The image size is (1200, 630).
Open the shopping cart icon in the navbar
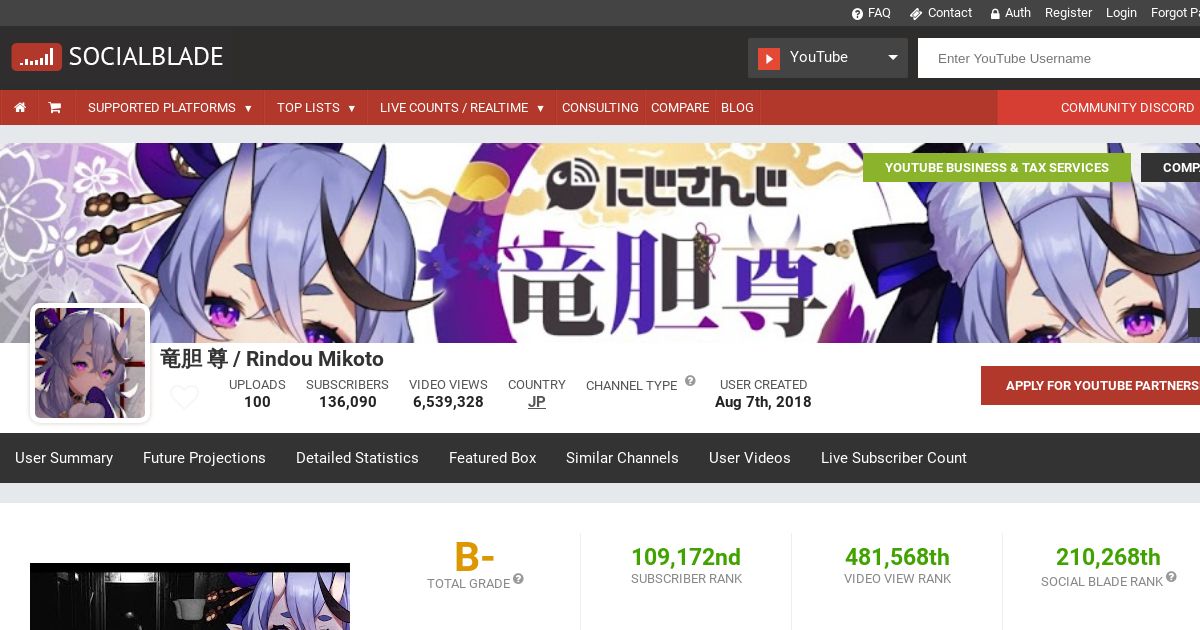pos(55,108)
